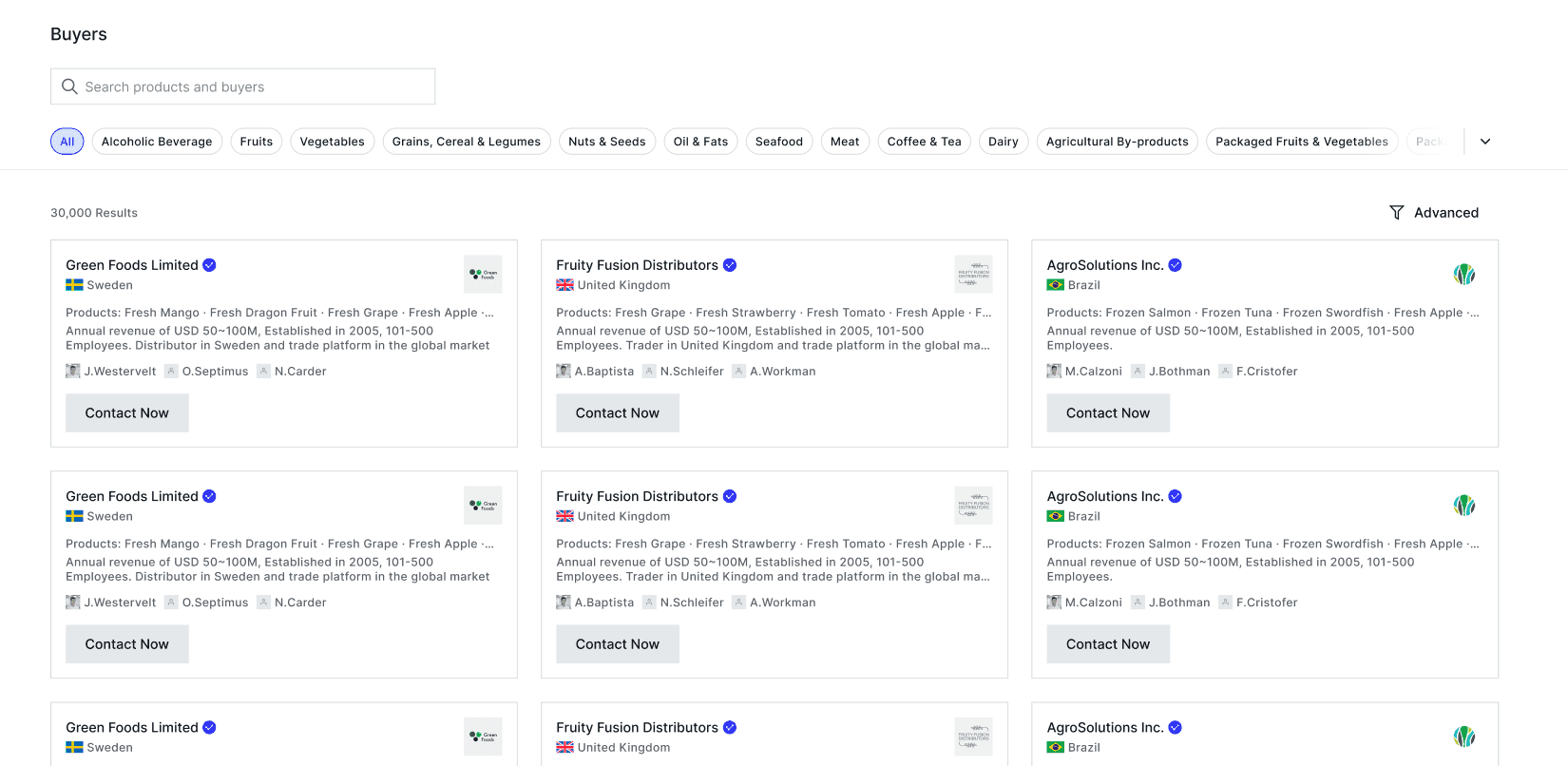The width and height of the screenshot is (1568, 766).
Task: Expand the category list with the chevron
Action: (1485, 142)
